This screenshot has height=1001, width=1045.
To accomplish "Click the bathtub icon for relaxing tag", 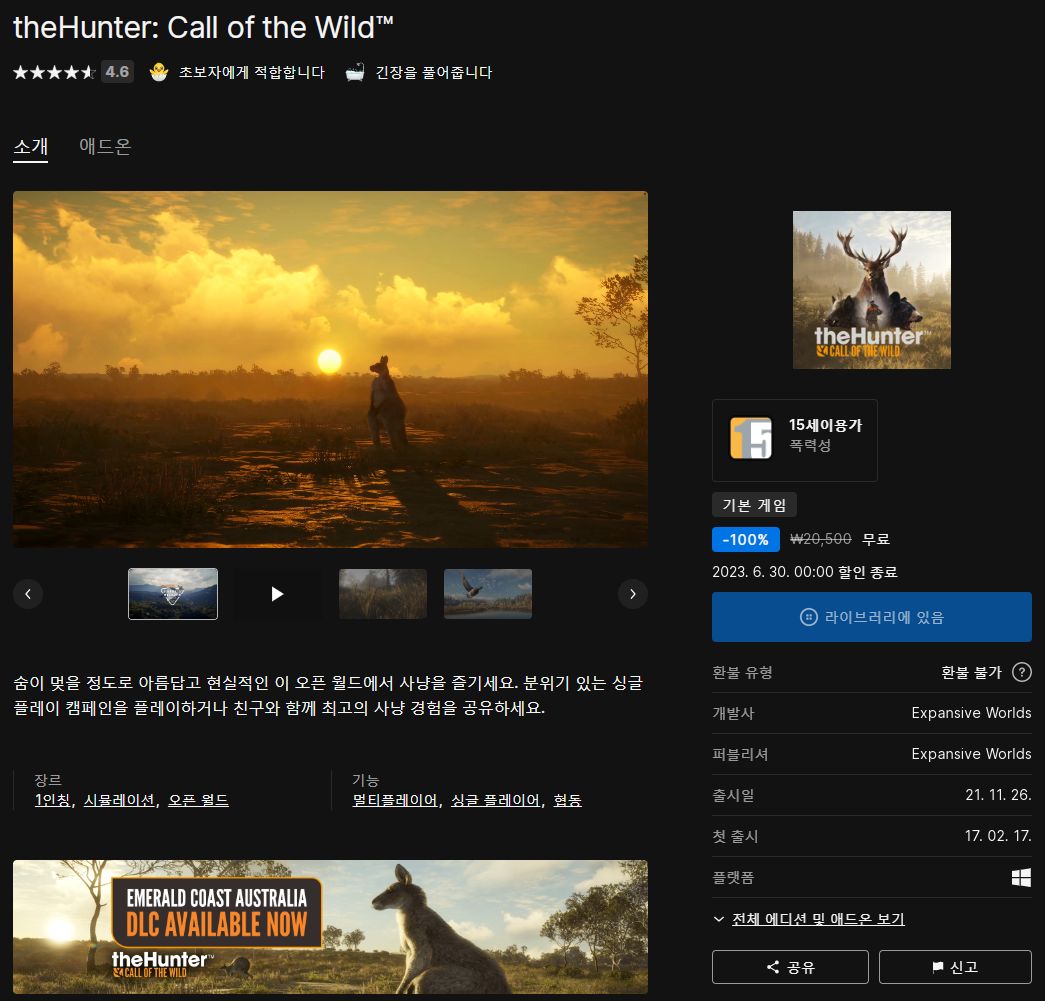I will coord(355,72).
